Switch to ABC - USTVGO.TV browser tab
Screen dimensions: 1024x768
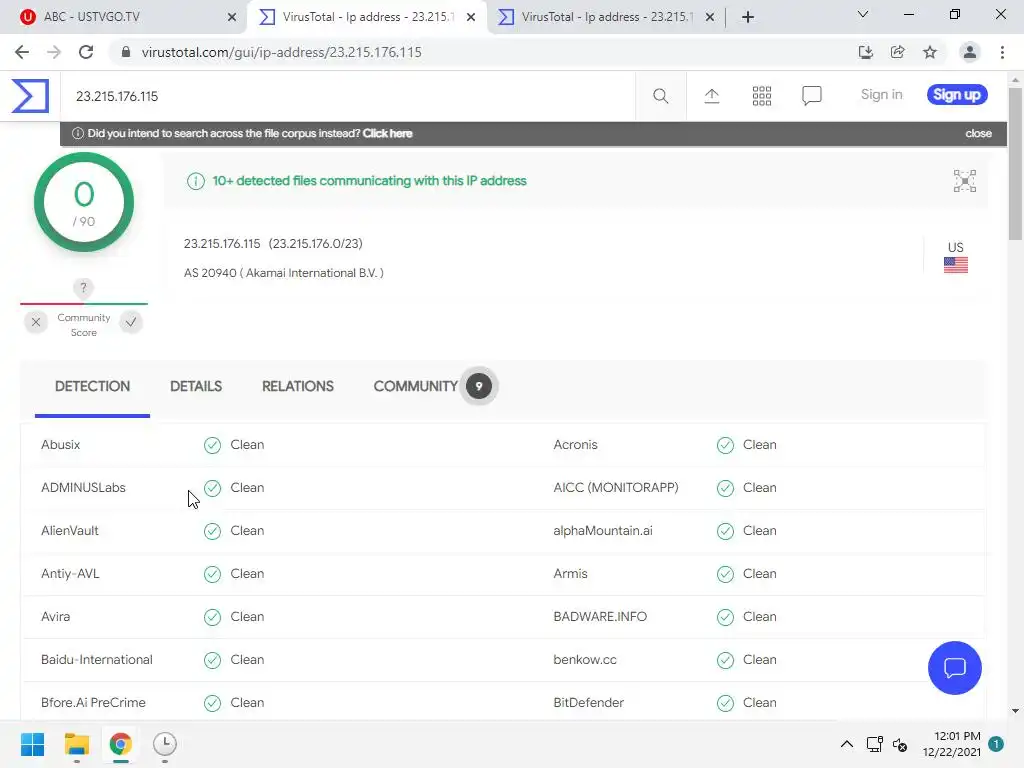pos(123,17)
